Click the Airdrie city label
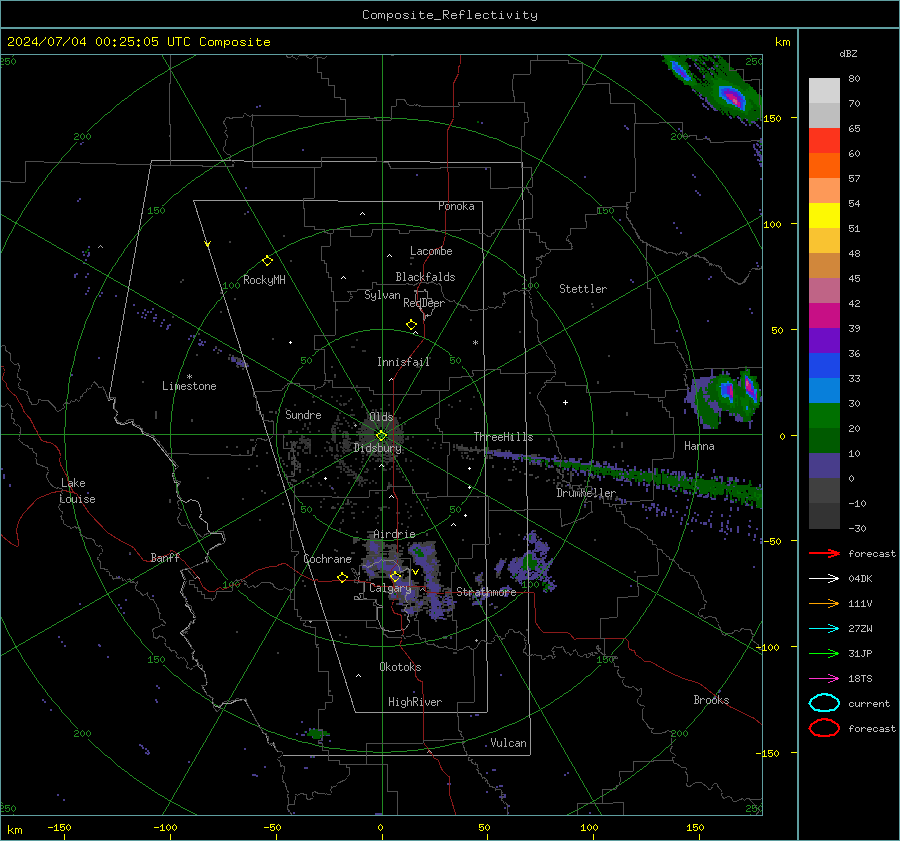This screenshot has height=841, width=900. [394, 534]
